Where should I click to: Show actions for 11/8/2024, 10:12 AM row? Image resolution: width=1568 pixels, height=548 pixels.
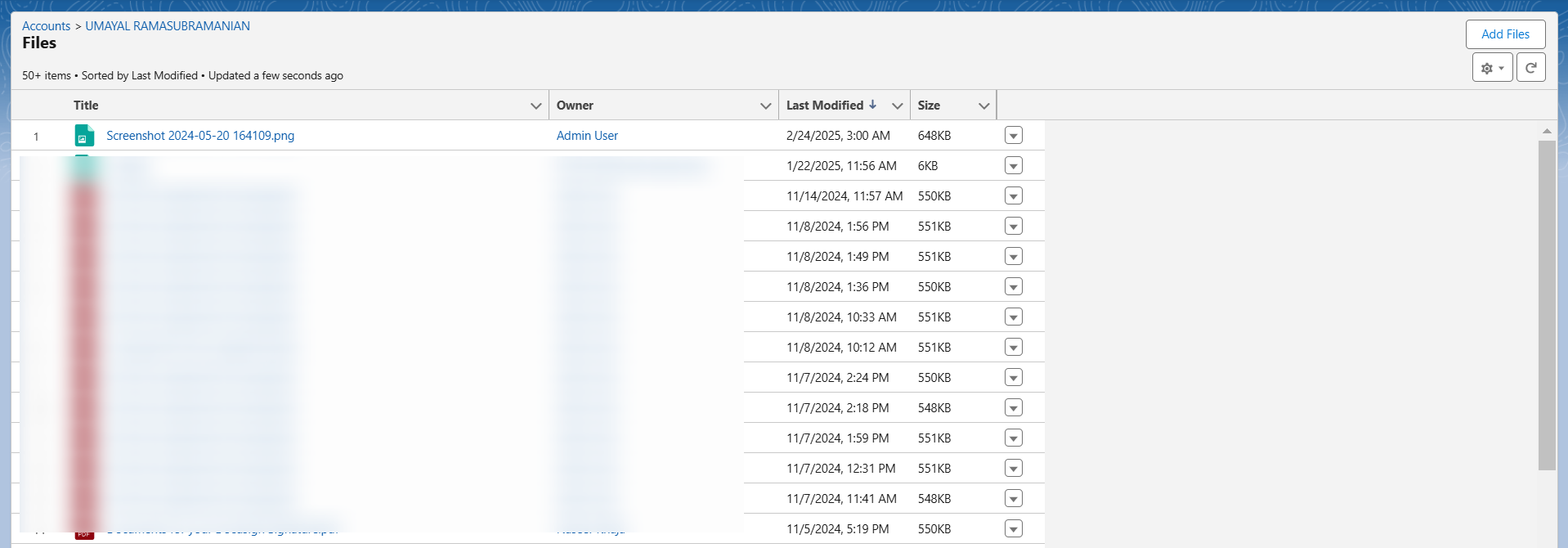1014,348
